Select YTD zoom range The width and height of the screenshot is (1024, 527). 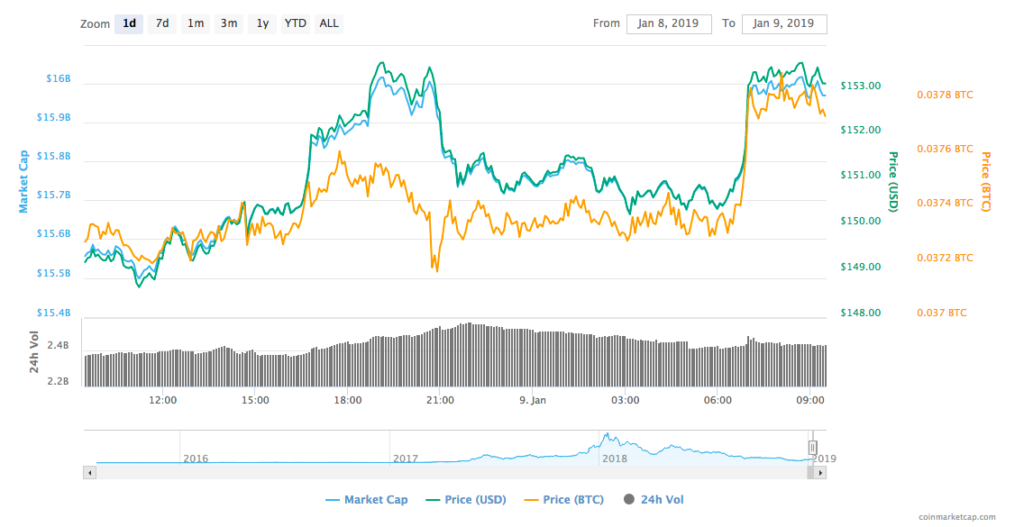point(295,23)
